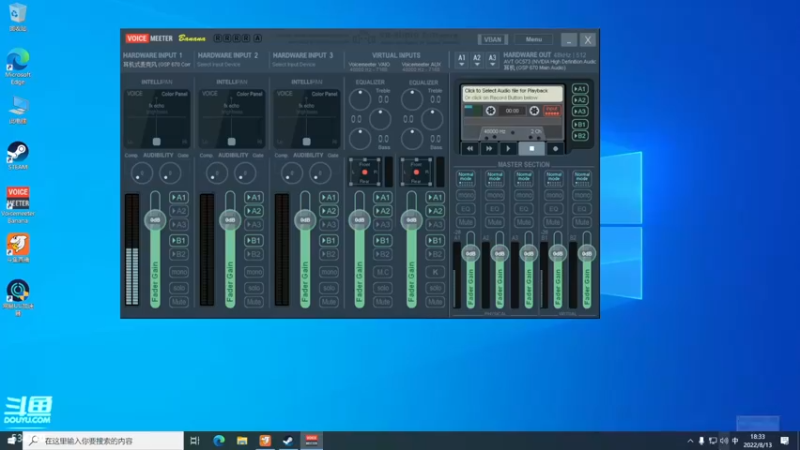Toggle K on Voicemeeter AUX strip
The width and height of the screenshot is (800, 450).
coord(435,272)
